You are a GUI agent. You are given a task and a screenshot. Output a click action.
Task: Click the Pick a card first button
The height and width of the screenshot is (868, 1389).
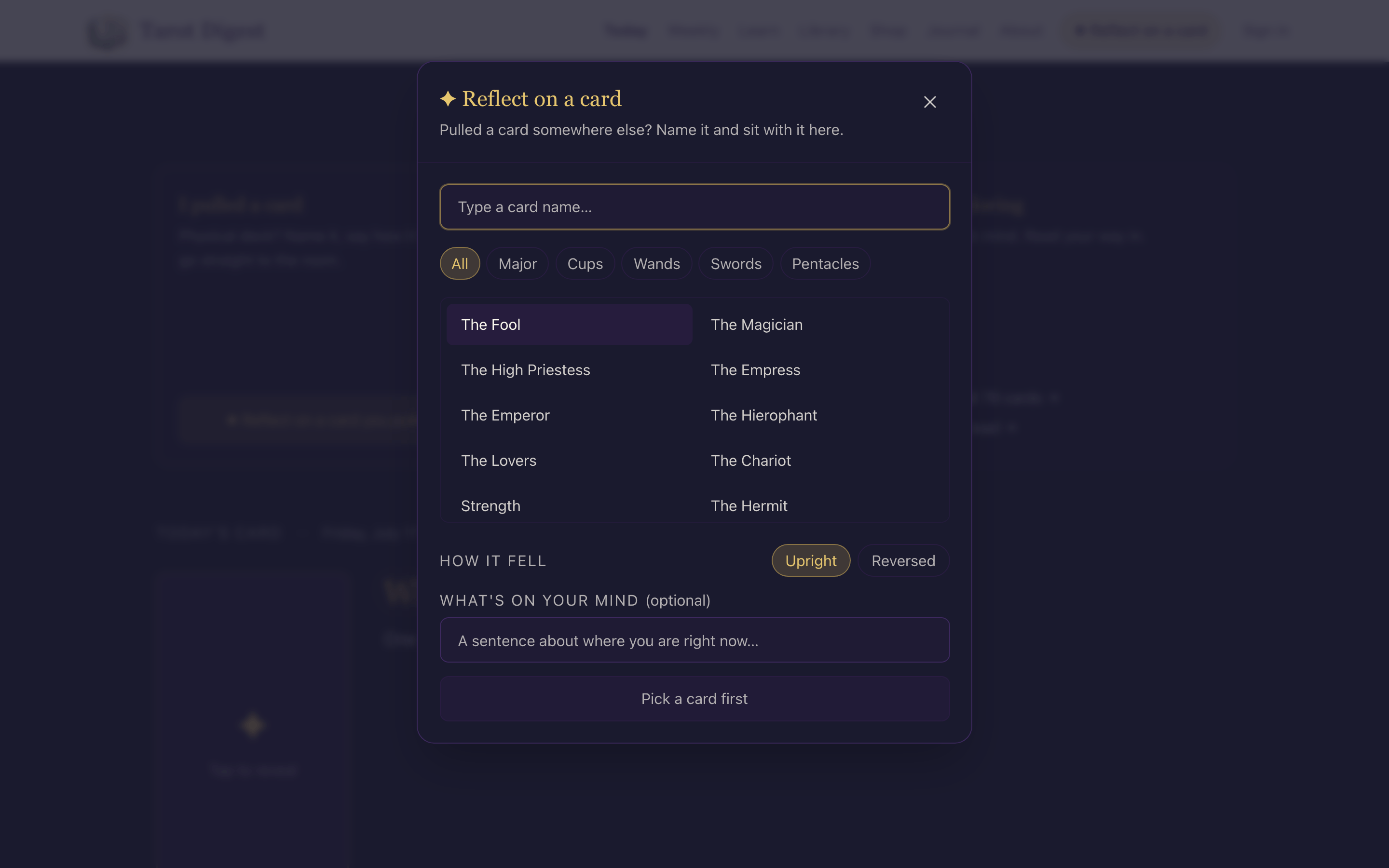tap(694, 699)
